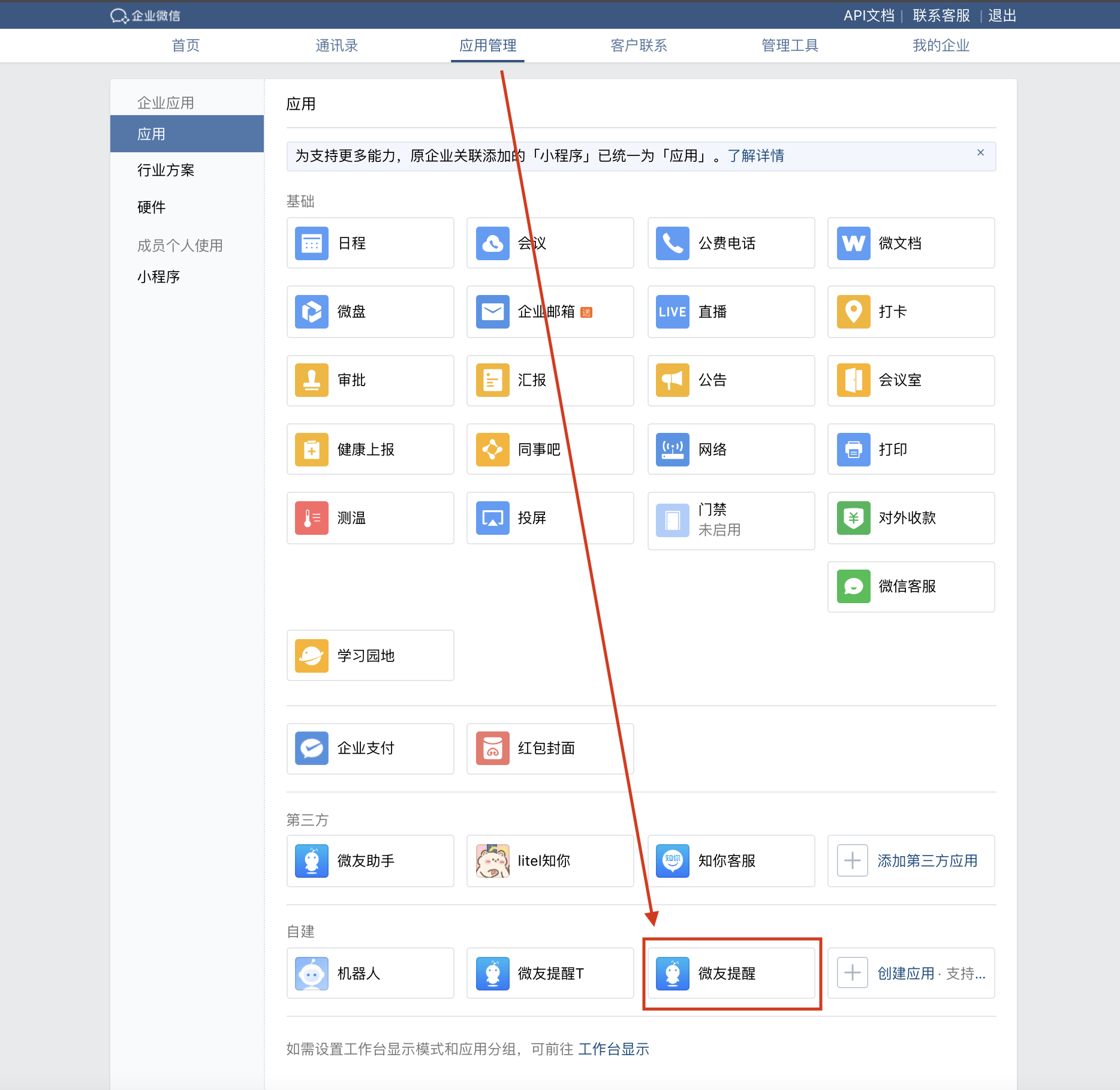Open the 对外收款 payment collection icon
The image size is (1120, 1090).
click(854, 518)
